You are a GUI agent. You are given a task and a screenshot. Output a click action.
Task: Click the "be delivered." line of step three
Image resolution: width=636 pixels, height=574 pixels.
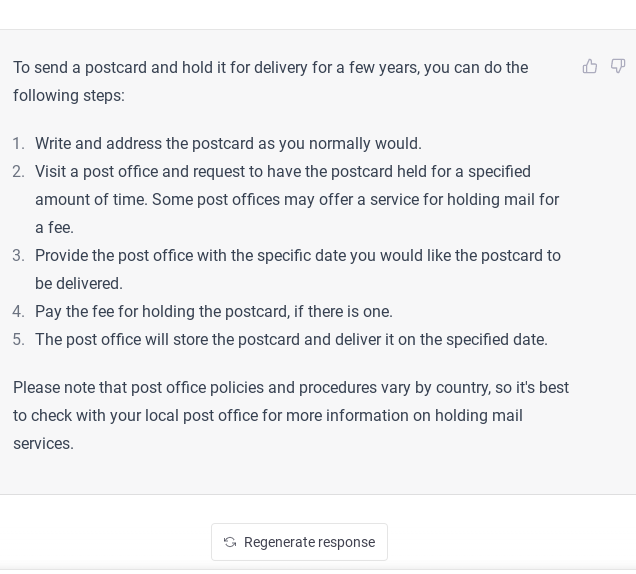coord(79,284)
